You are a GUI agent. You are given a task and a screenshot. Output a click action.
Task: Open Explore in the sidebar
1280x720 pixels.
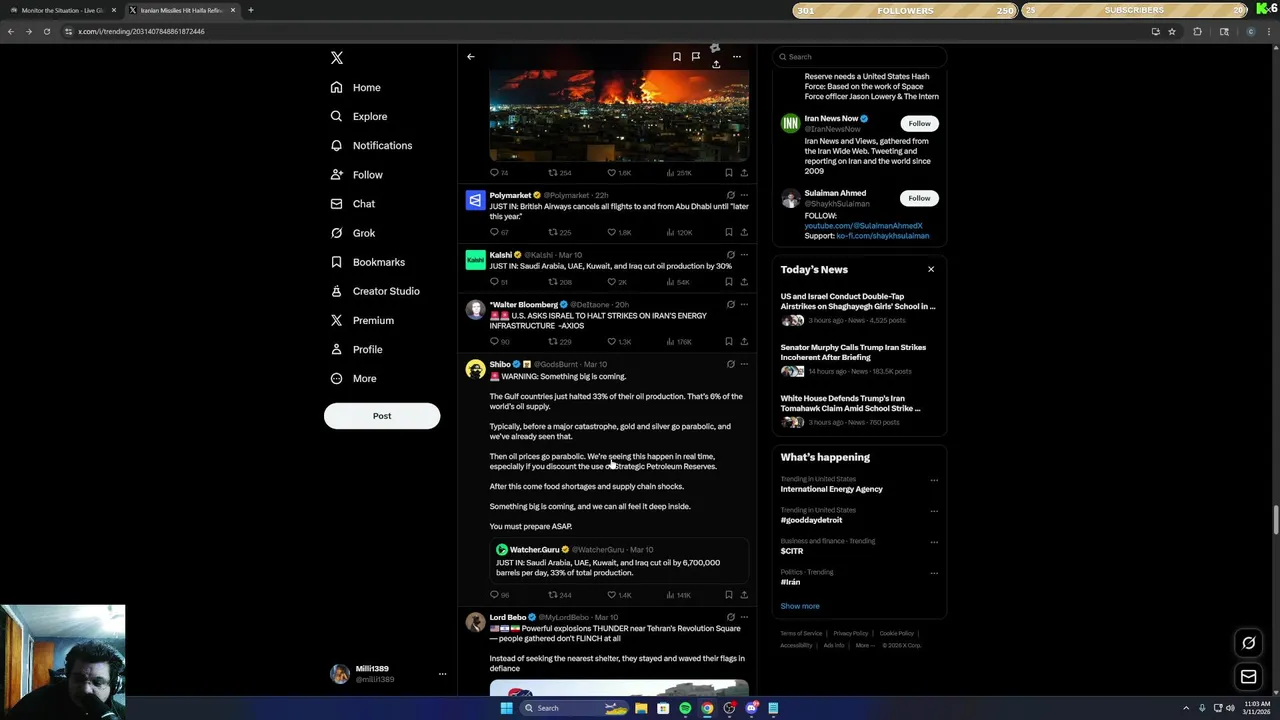(x=359, y=117)
